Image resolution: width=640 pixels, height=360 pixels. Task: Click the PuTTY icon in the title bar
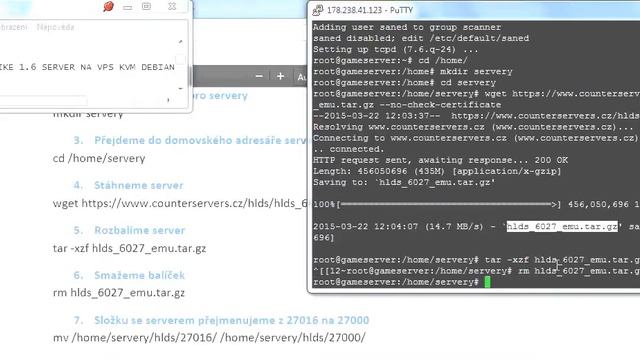pyautogui.click(x=318, y=10)
